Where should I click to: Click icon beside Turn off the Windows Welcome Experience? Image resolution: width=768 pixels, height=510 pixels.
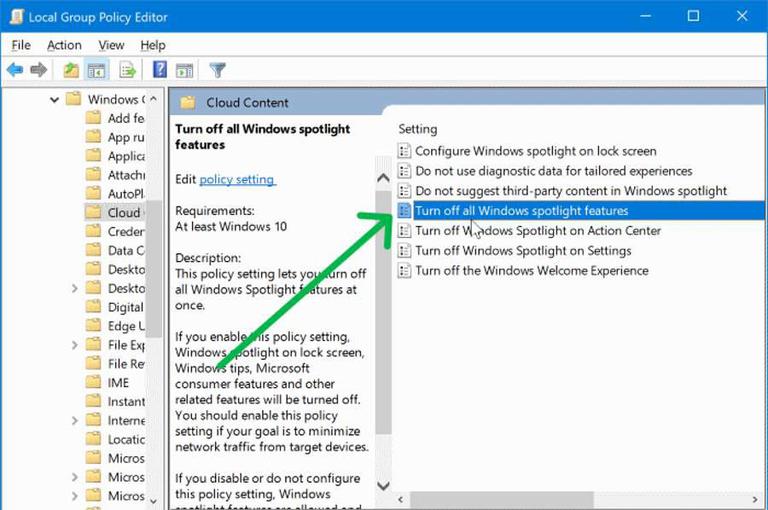[404, 270]
